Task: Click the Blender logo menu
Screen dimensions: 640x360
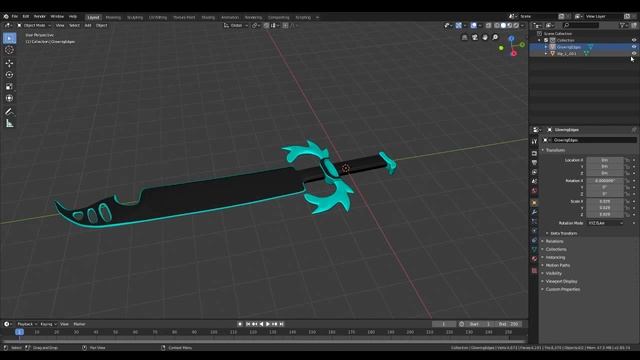Action: click(6, 16)
